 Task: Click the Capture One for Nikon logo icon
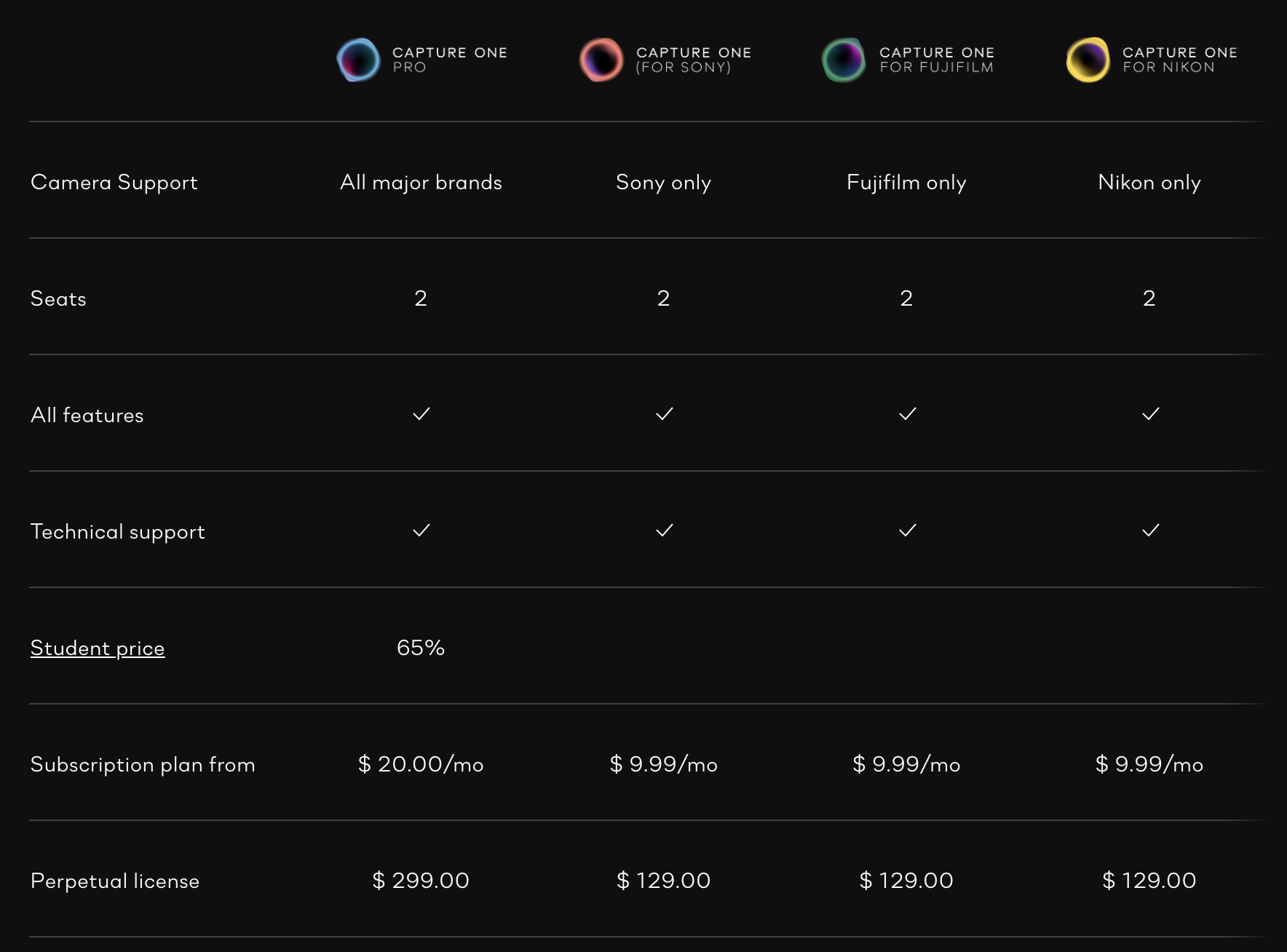1088,60
